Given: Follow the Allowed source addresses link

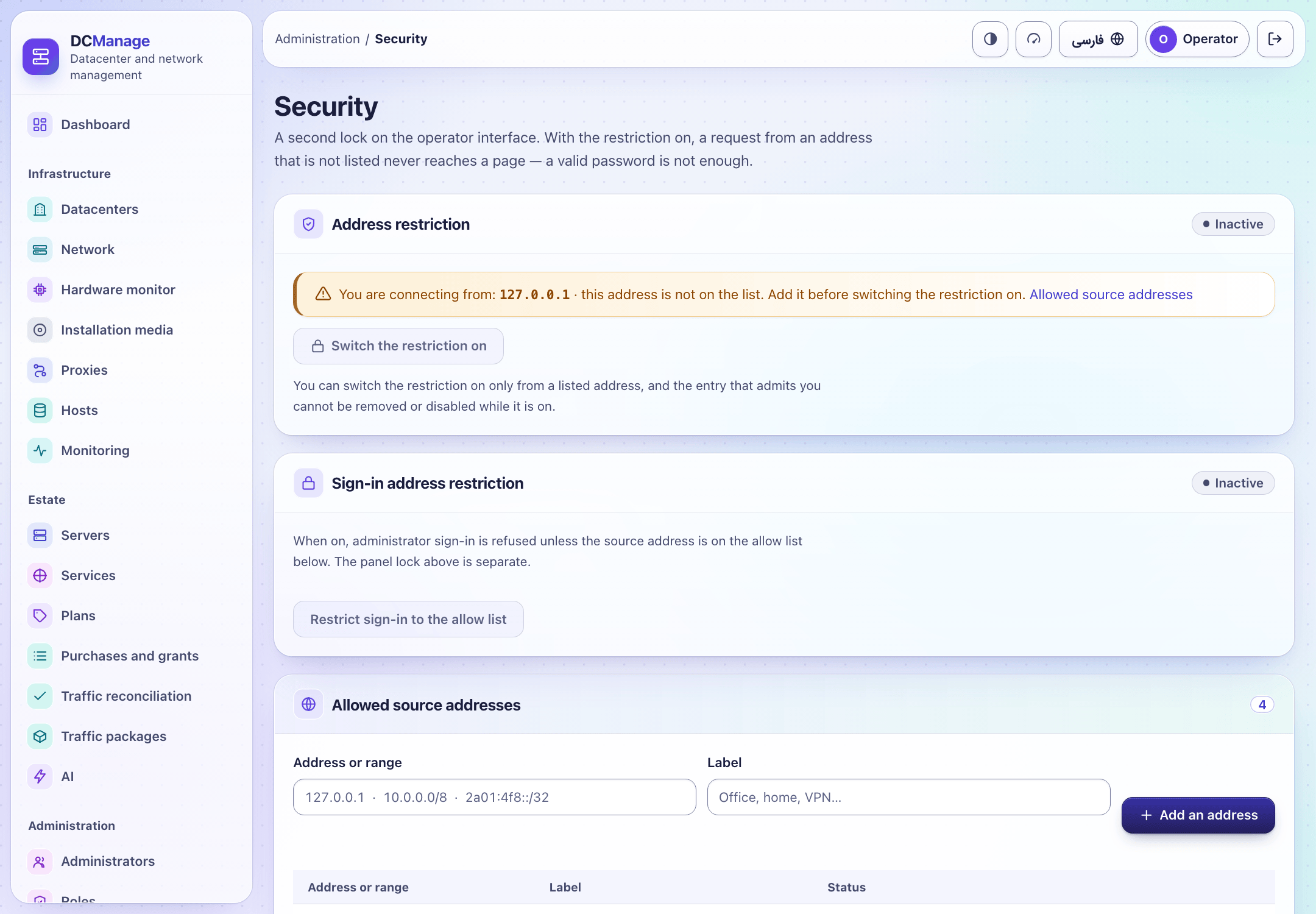Looking at the screenshot, I should pos(1111,294).
